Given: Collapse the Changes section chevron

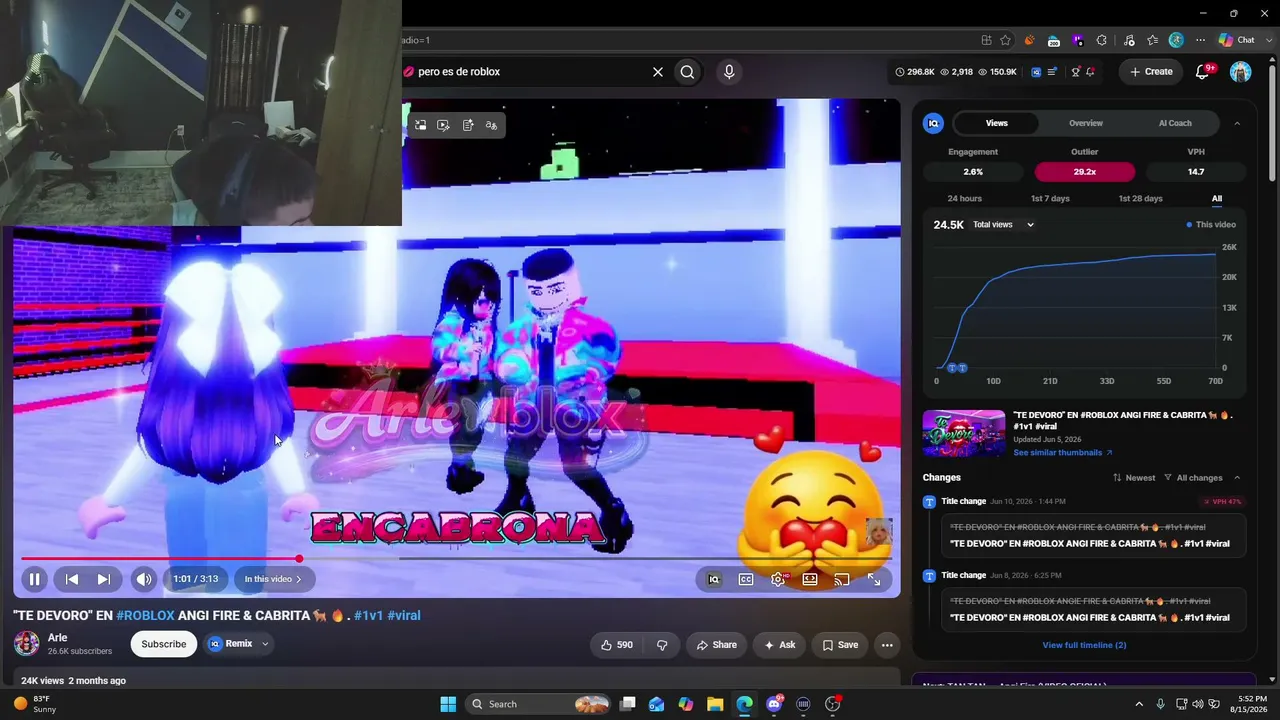Looking at the screenshot, I should pyautogui.click(x=1237, y=478).
